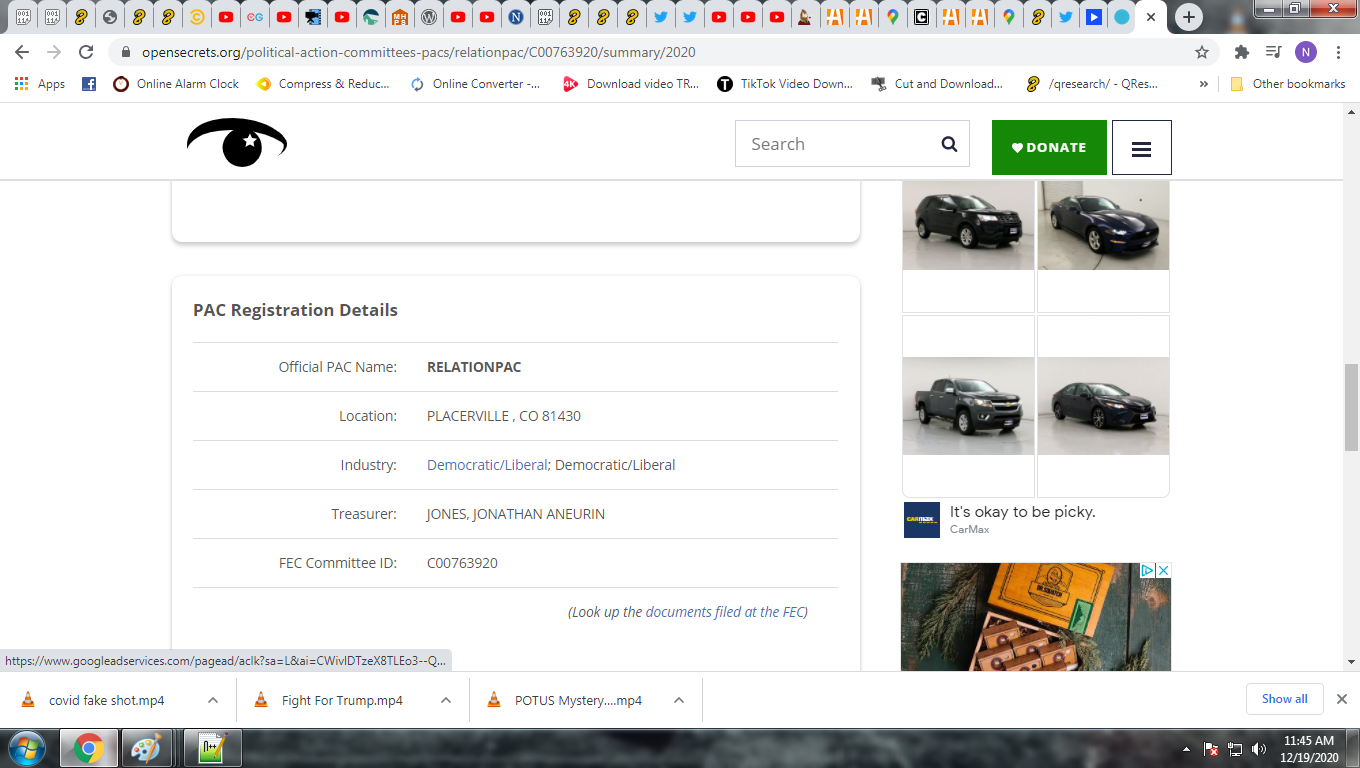Open the notepad app in the taskbar

point(213,748)
